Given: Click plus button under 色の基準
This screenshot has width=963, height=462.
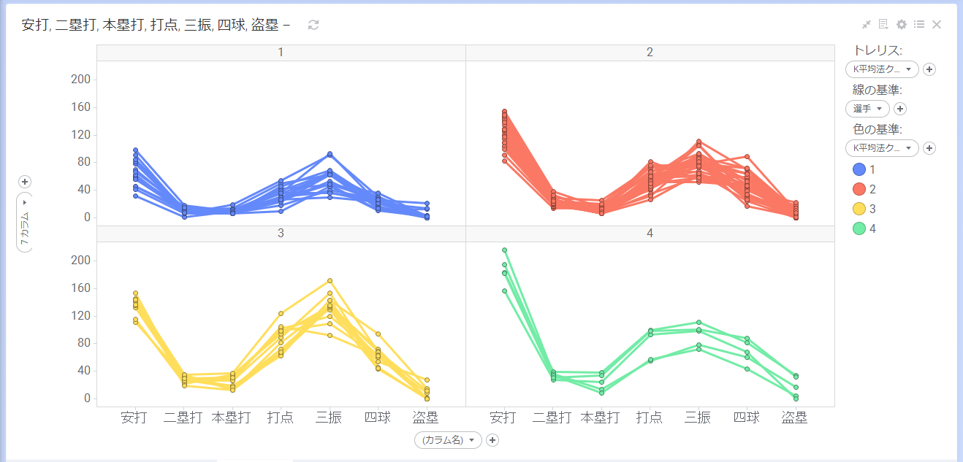Looking at the screenshot, I should pos(929,148).
